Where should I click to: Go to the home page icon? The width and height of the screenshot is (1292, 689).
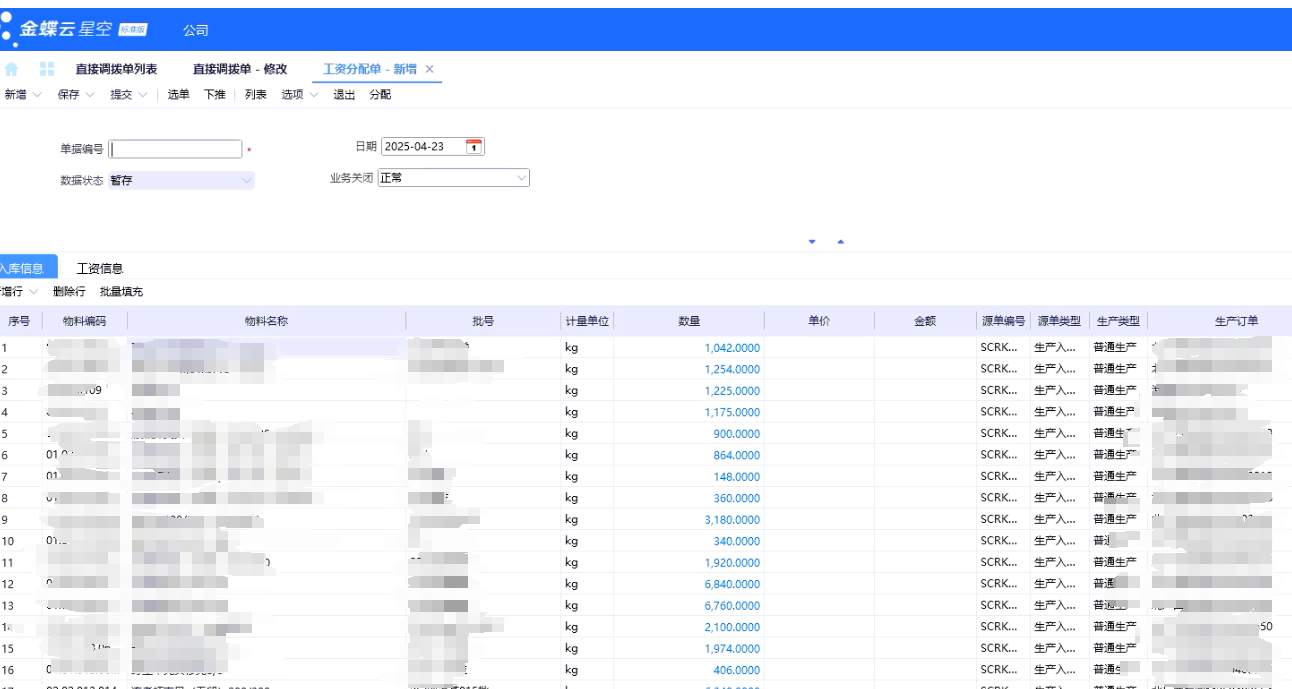click(12, 69)
